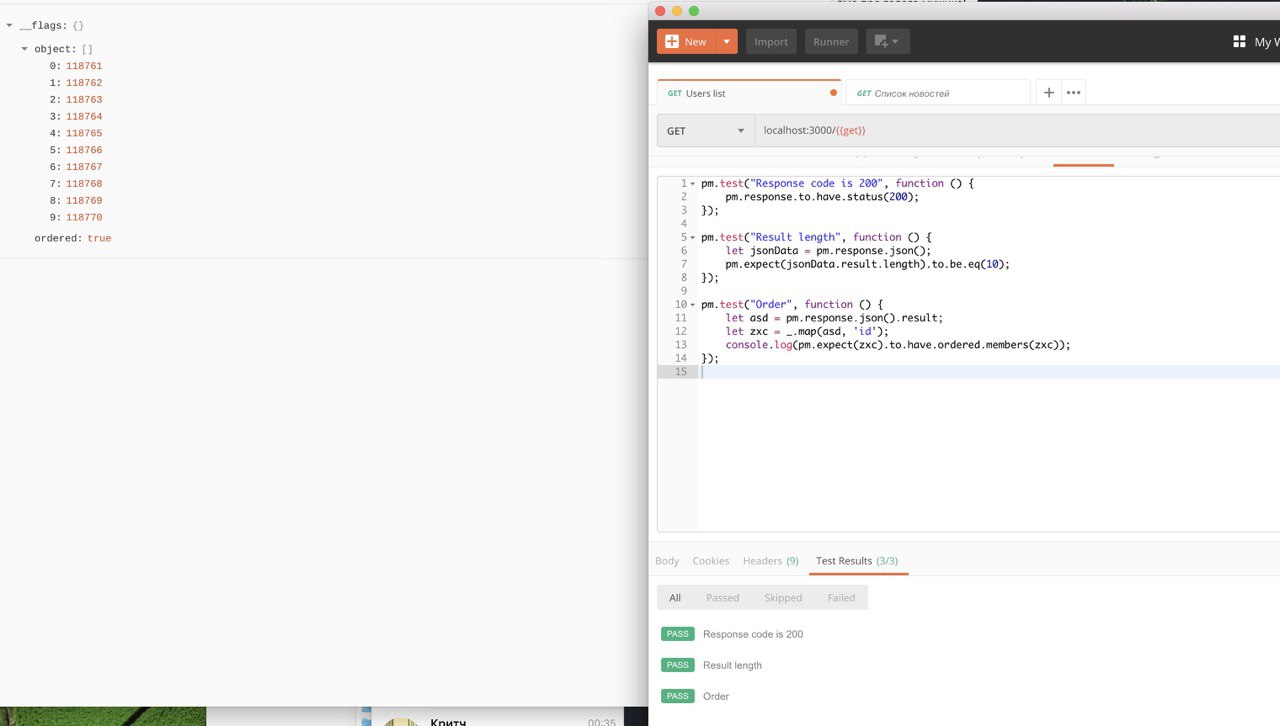Screen dimensions: 1280x726
Task: Filter test results by Skipped
Action: (783, 598)
